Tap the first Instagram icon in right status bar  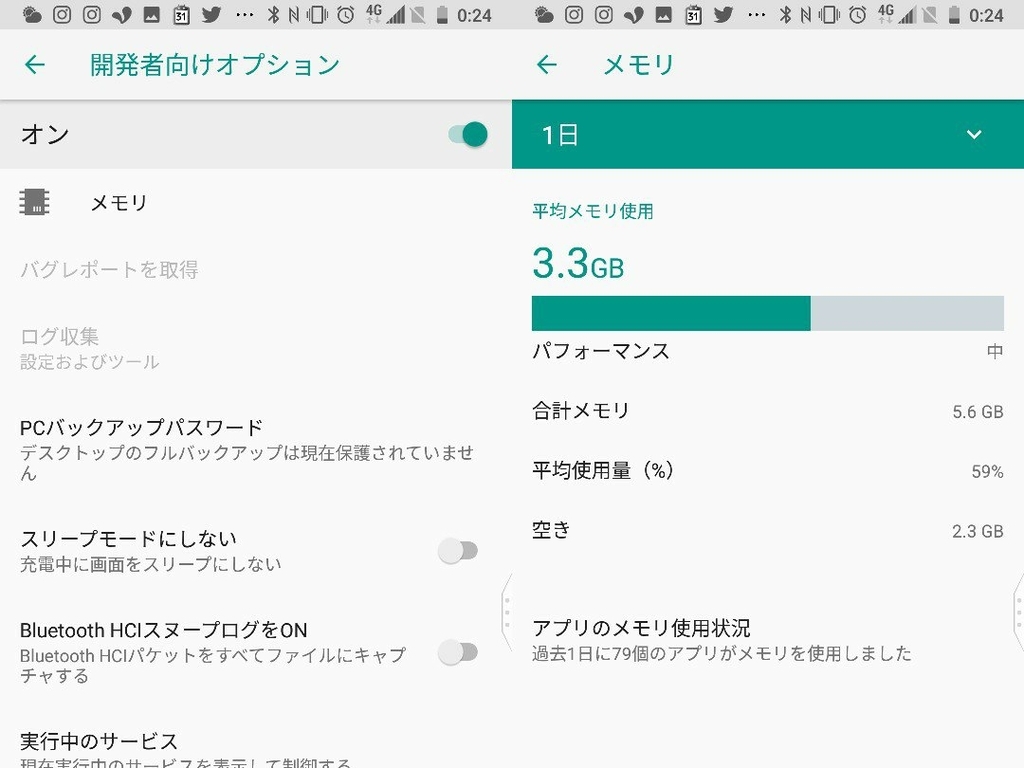click(573, 14)
